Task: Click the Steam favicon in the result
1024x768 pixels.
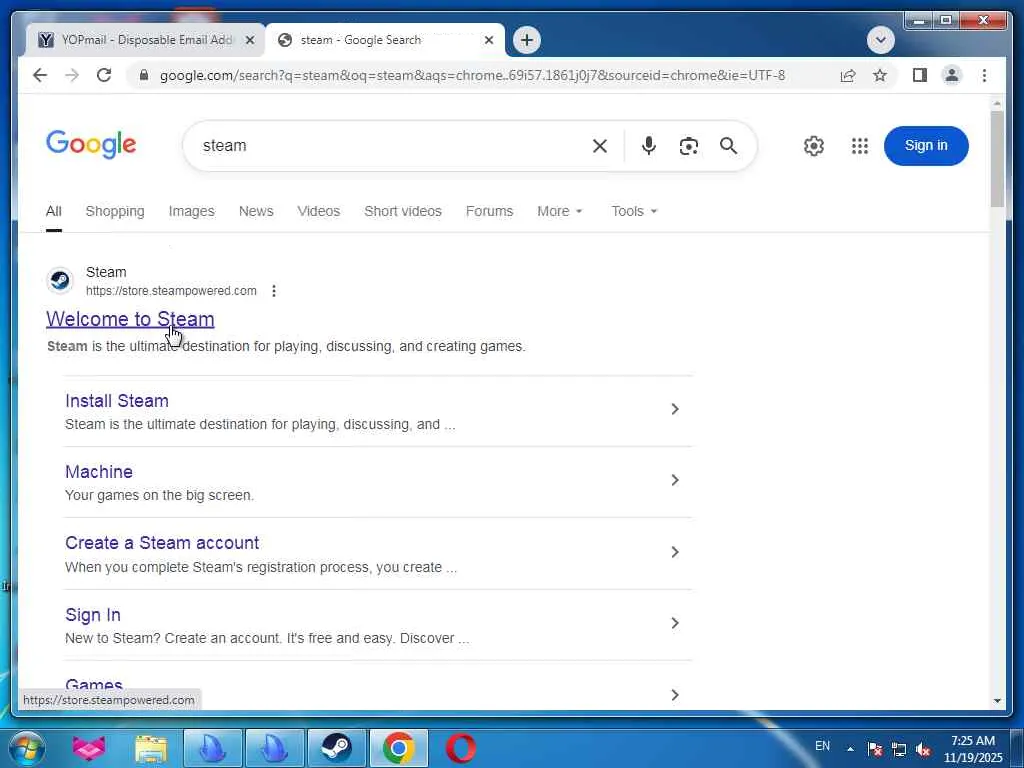Action: pos(61,281)
